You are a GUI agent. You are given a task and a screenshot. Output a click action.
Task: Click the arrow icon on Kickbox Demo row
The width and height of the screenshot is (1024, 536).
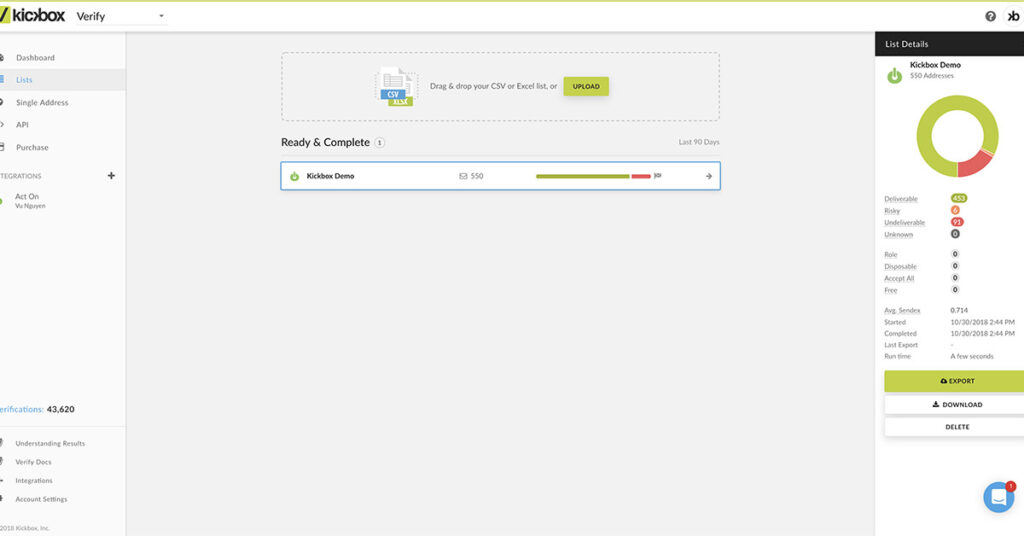pyautogui.click(x=708, y=176)
